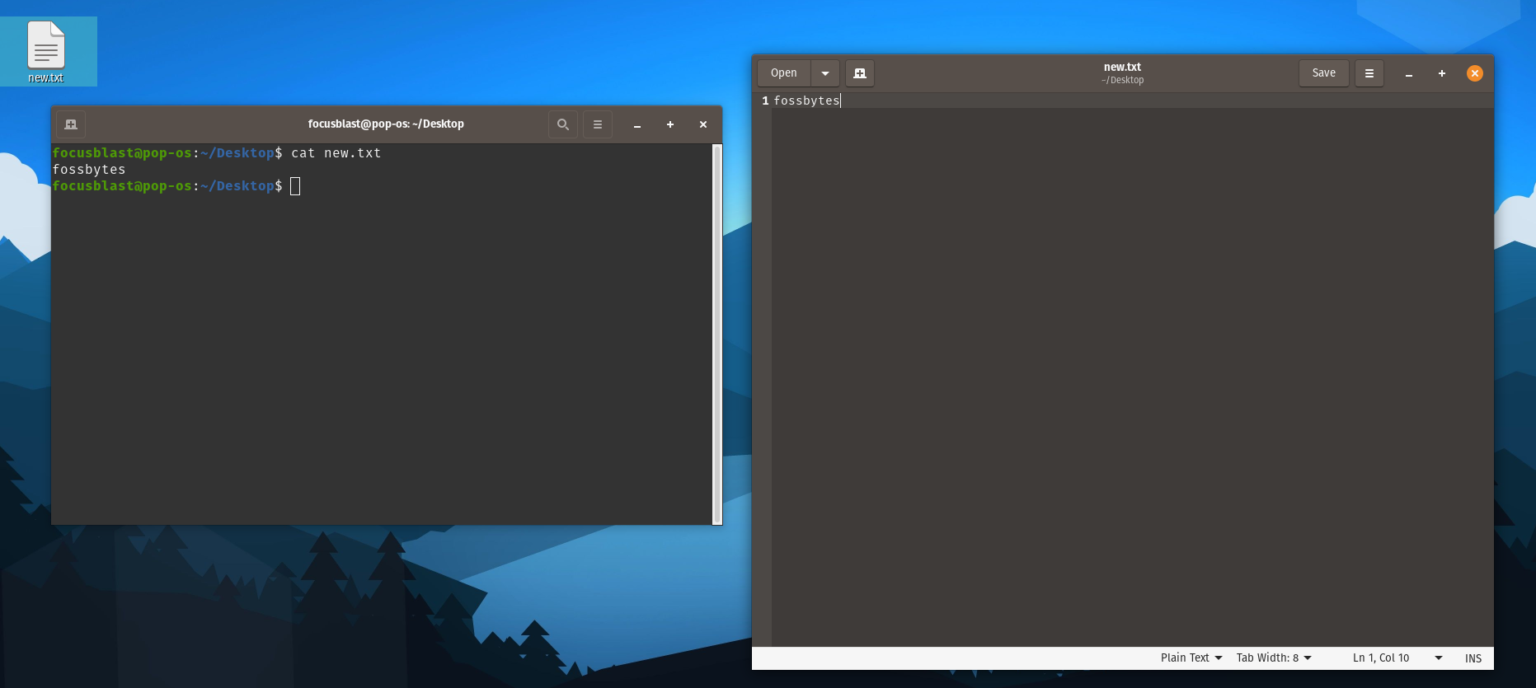Save new.txt in gedit
1536x688 pixels.
point(1323,72)
